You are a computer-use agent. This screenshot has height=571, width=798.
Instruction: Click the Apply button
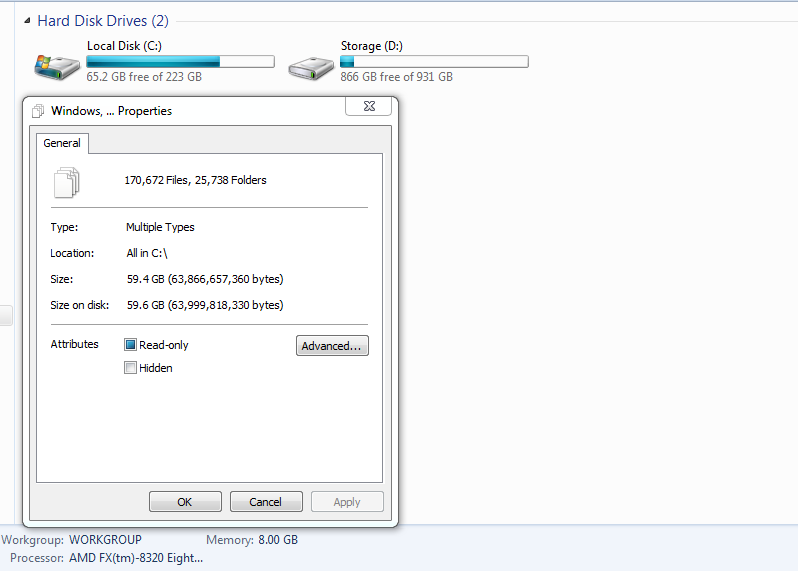[347, 502]
